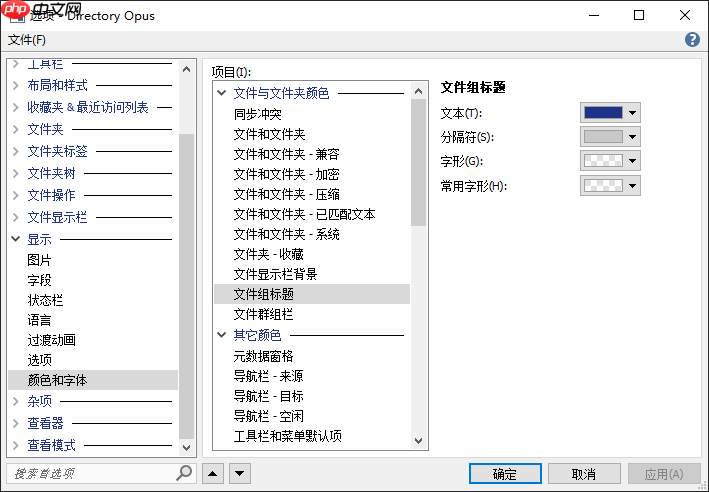Viewport: 709px width, 492px height.
Task: Click category tree scrollbar down arrow
Action: pos(186,447)
